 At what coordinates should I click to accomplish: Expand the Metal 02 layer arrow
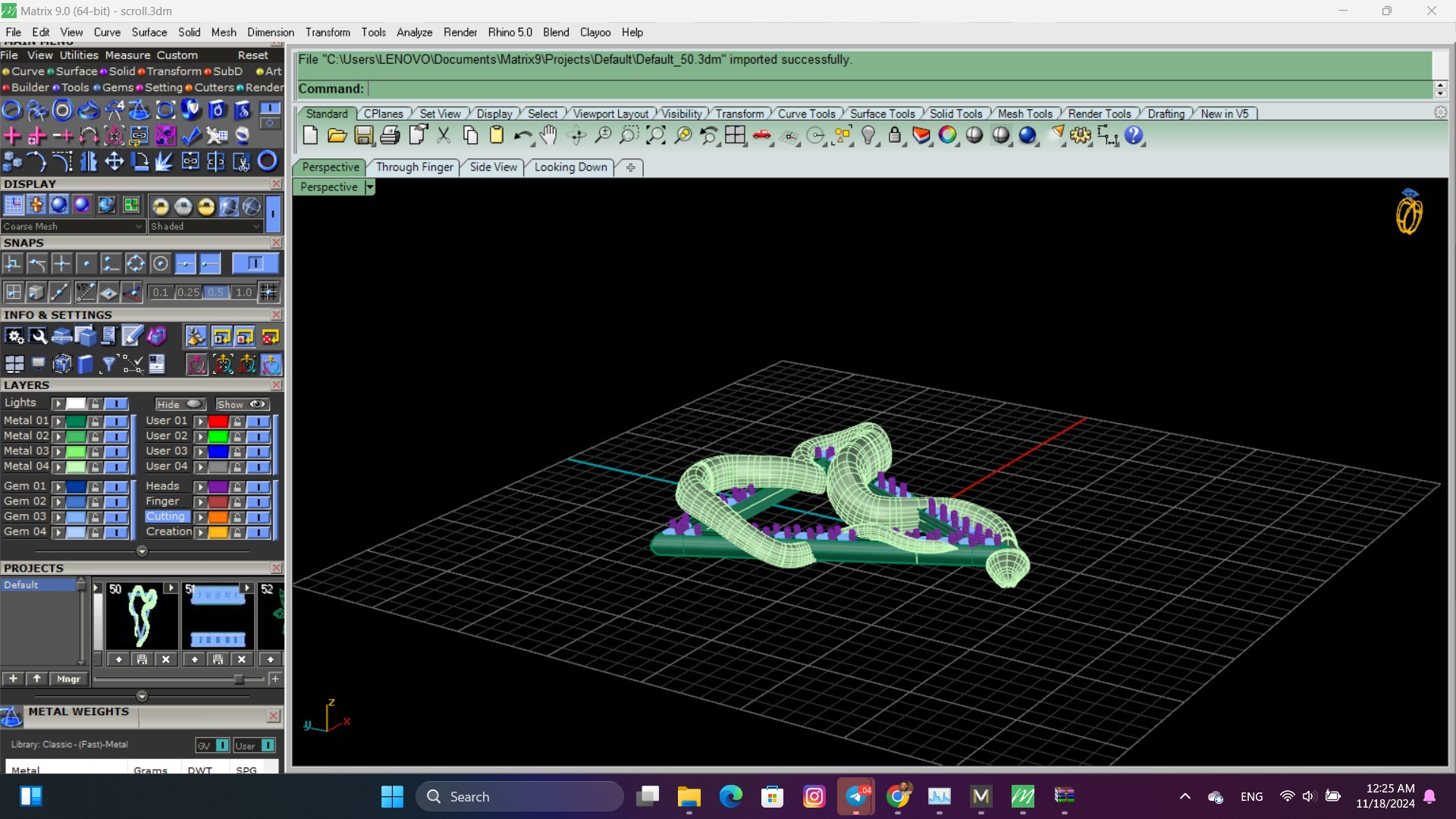click(58, 436)
